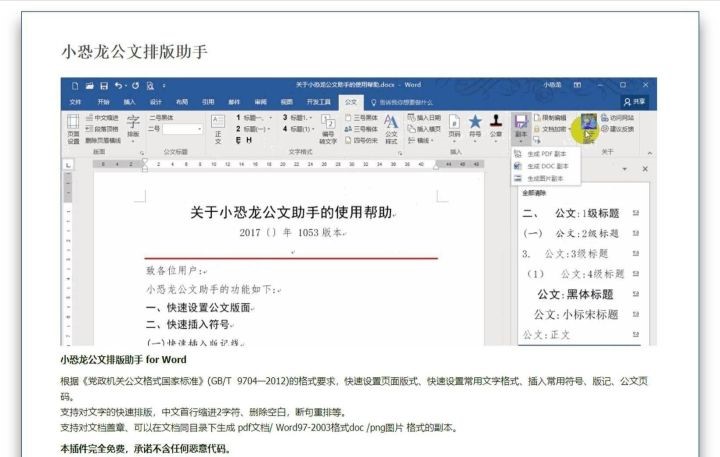
Task: Click the tab selector L box beside ruler
Action: 68,164
